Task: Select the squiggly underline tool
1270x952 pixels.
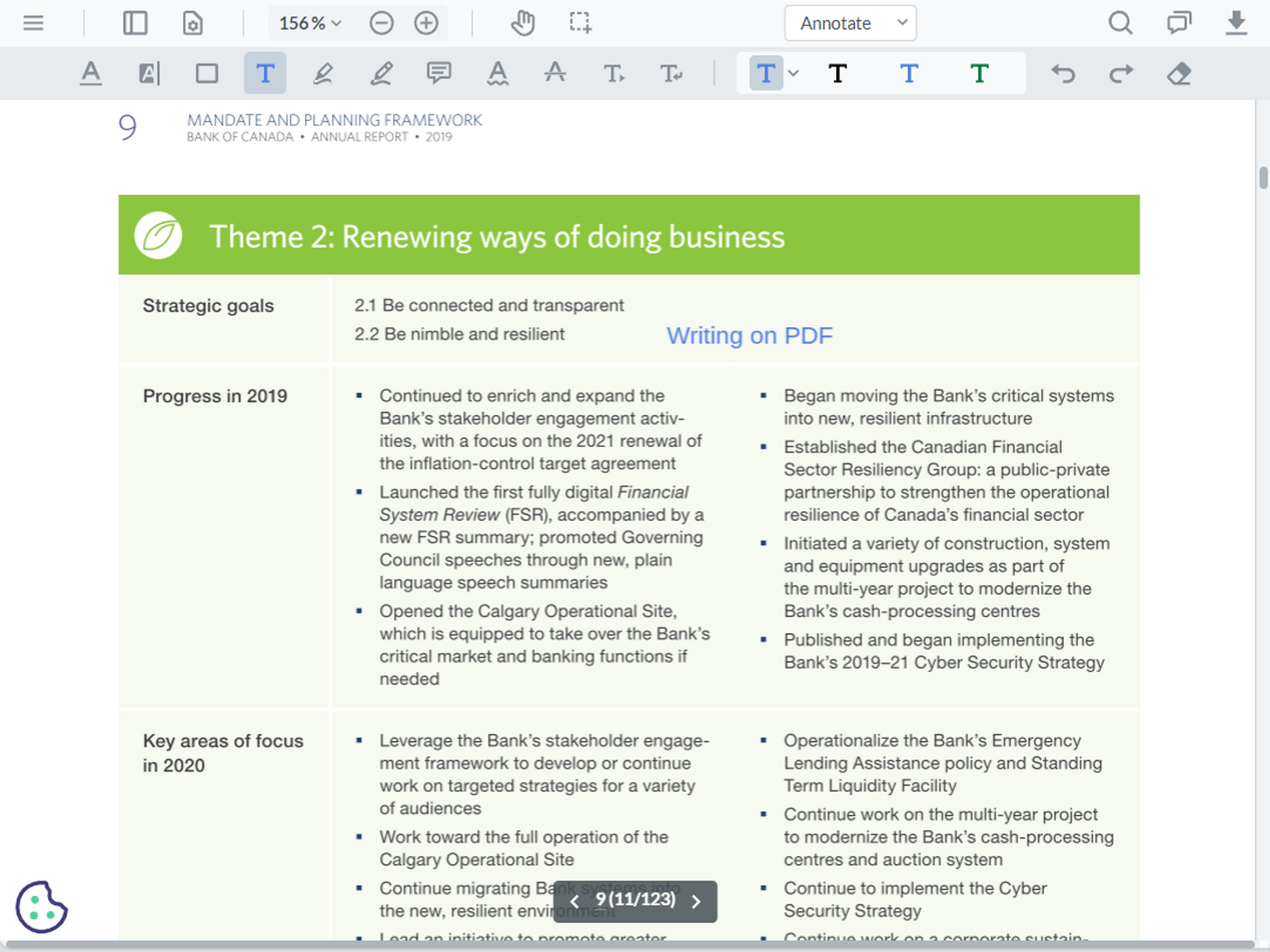Action: click(497, 73)
